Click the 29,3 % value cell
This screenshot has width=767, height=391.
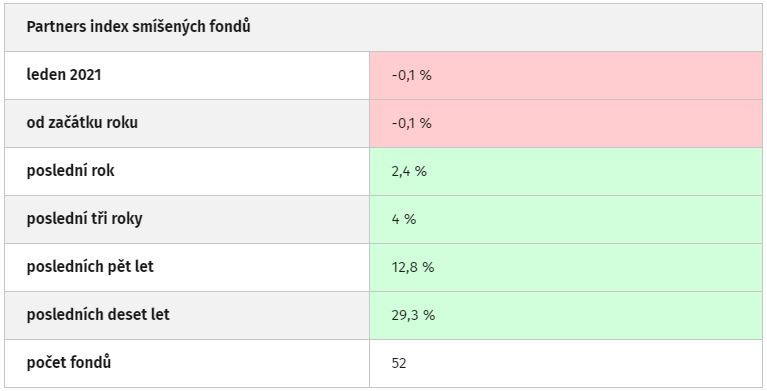point(566,315)
